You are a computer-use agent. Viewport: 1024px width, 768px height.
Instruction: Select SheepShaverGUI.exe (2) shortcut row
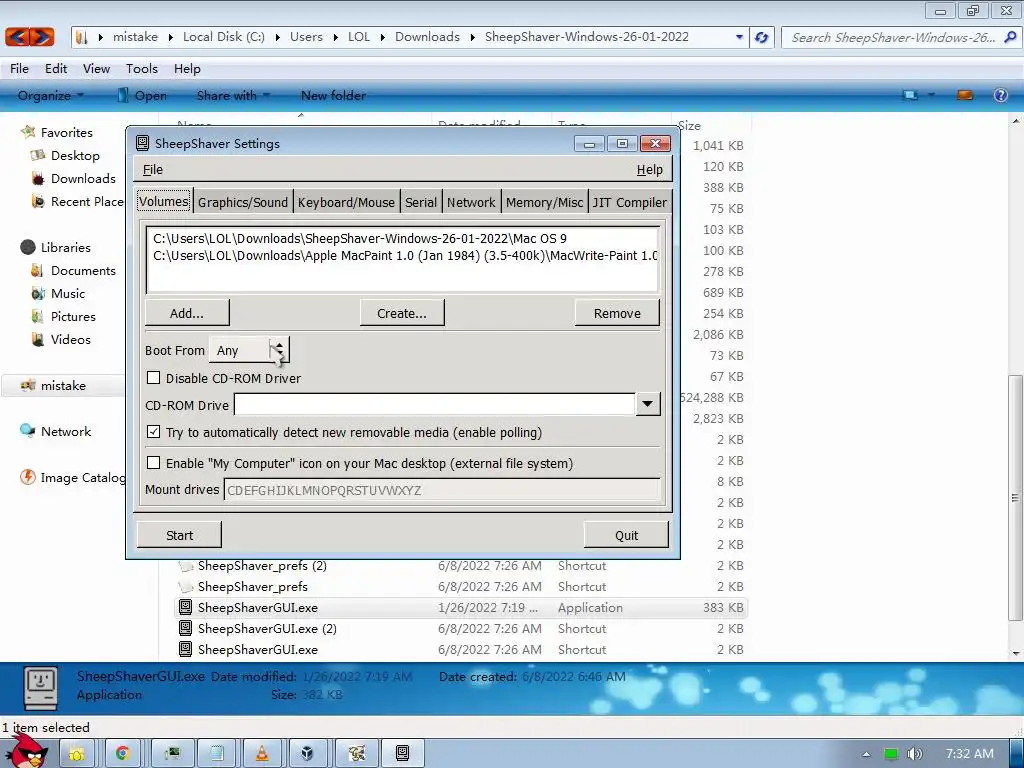coord(462,628)
